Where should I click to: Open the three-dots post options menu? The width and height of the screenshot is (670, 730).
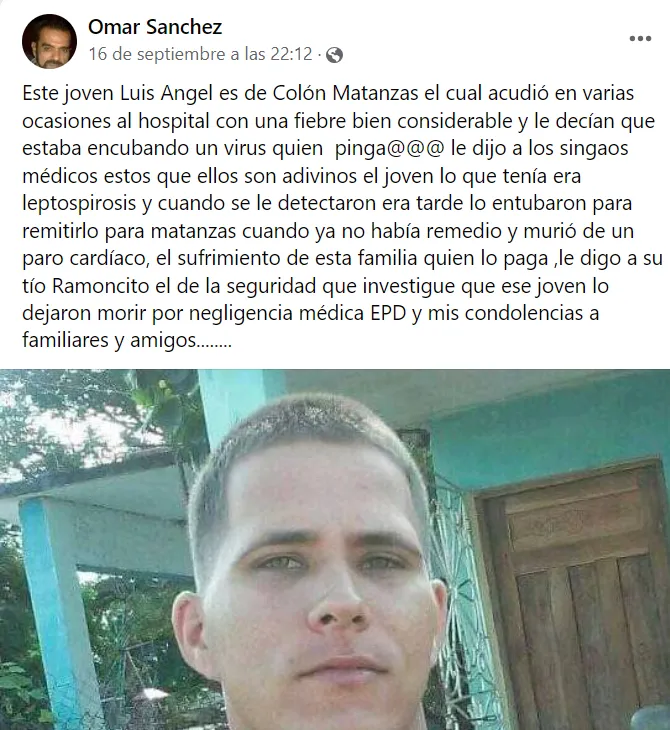640,39
